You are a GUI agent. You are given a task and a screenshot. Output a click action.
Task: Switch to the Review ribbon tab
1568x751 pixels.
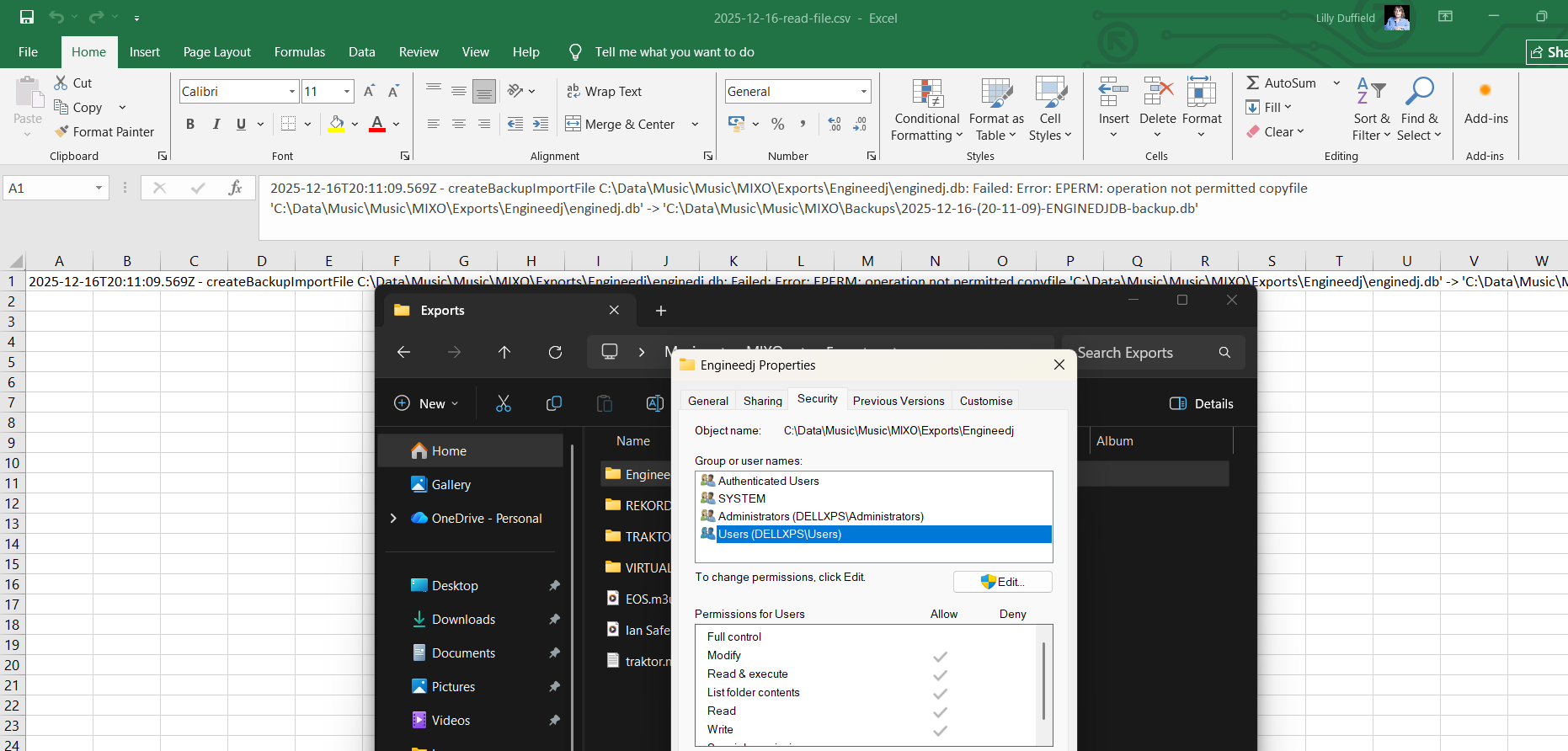pyautogui.click(x=419, y=52)
